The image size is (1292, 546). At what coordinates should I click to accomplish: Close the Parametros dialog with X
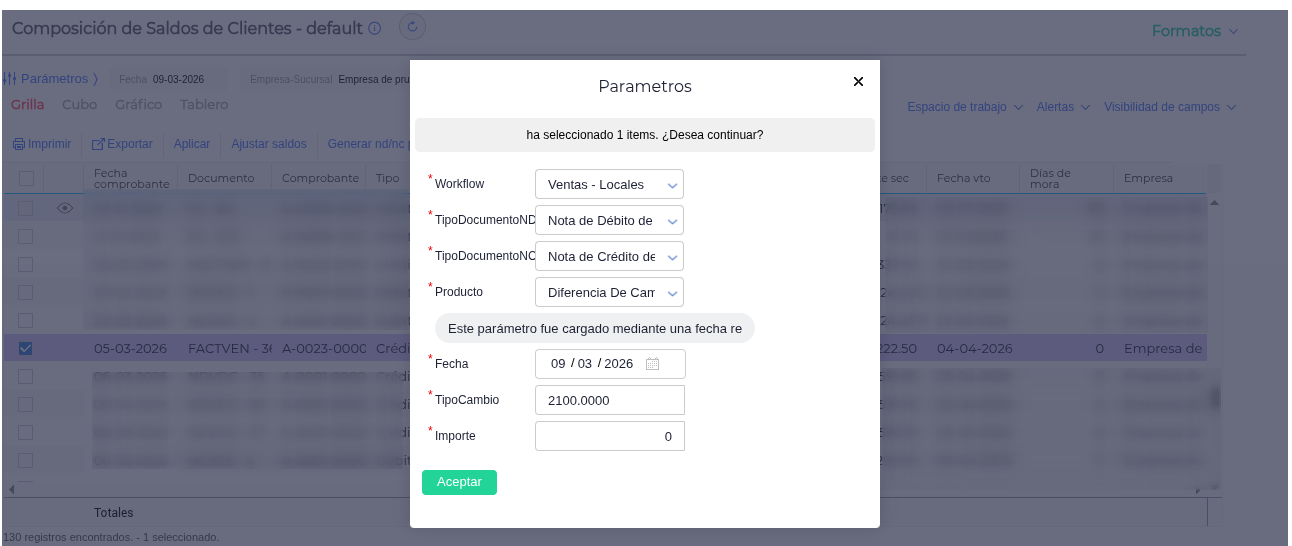coord(858,82)
